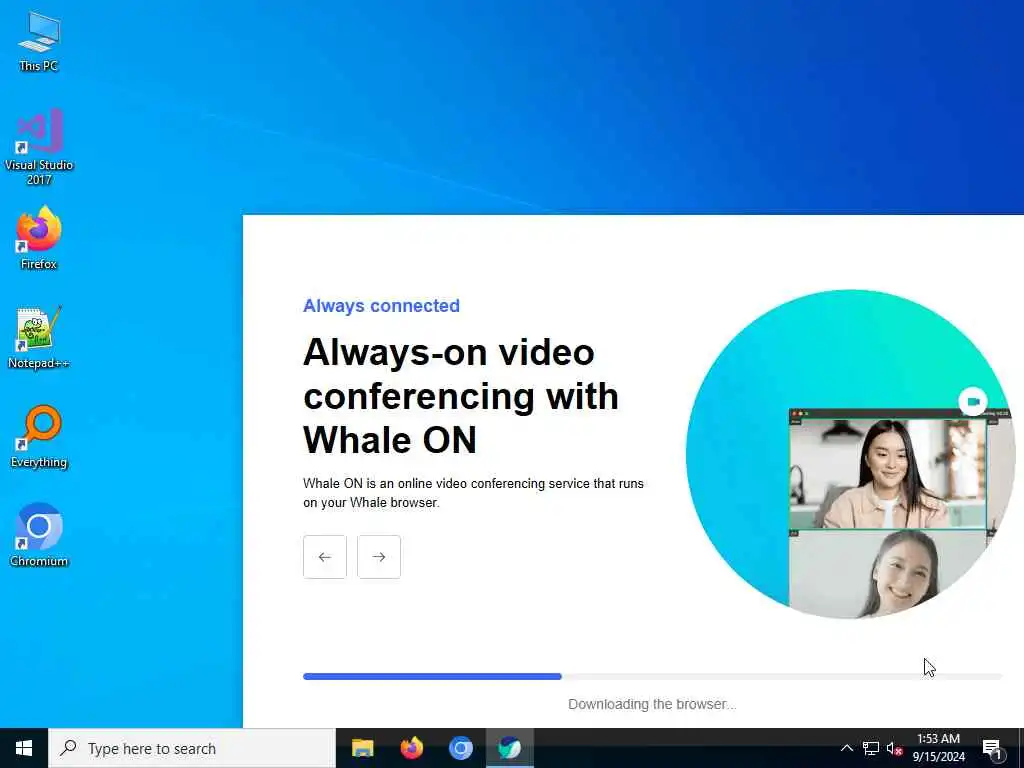Click the 'Always connected' heading text
Screen dimensions: 1024x768
click(x=381, y=306)
